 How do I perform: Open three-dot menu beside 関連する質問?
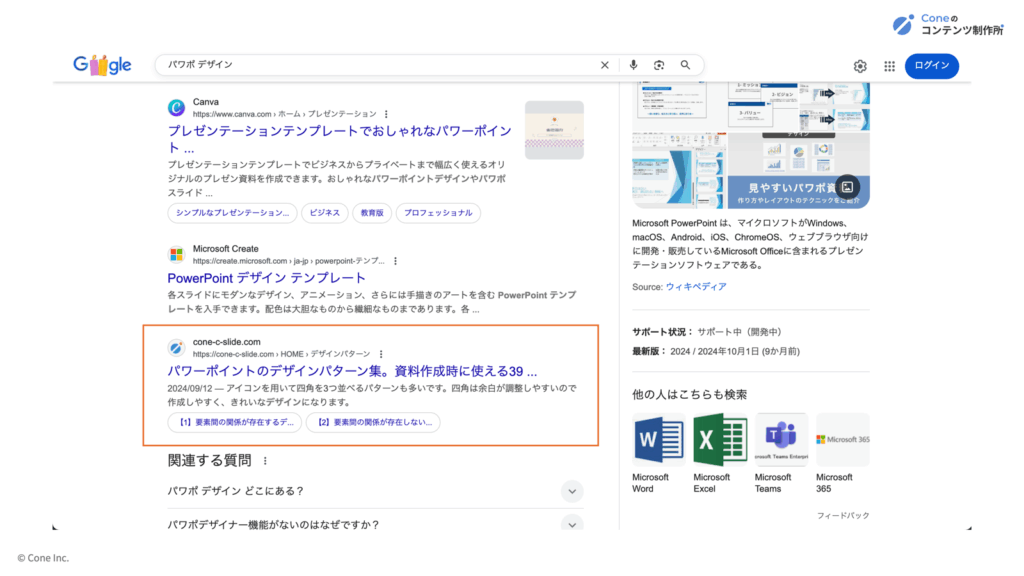click(265, 461)
